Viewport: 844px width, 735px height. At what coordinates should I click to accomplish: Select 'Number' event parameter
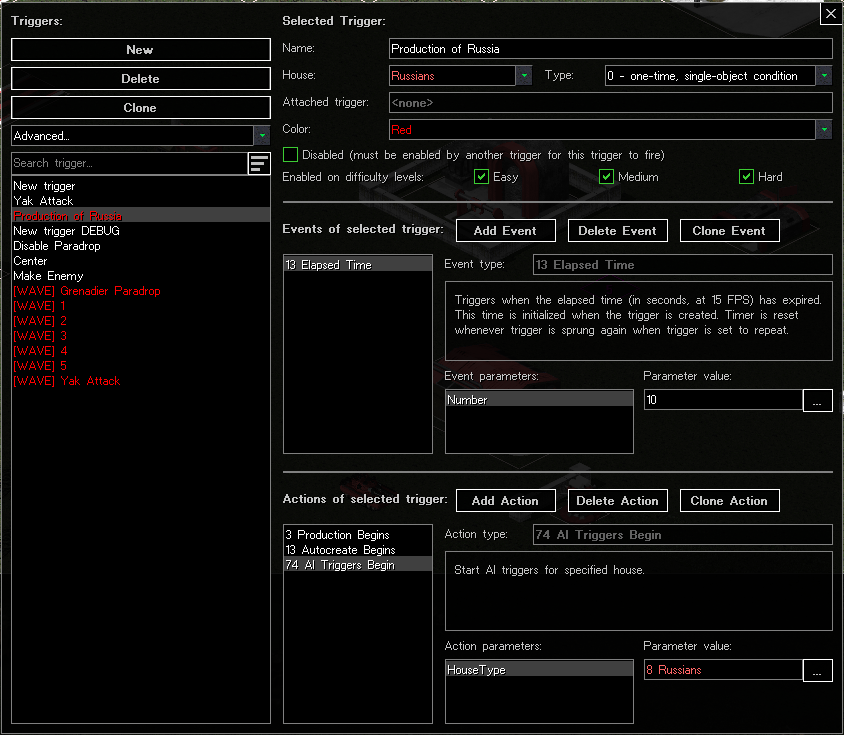[539, 400]
